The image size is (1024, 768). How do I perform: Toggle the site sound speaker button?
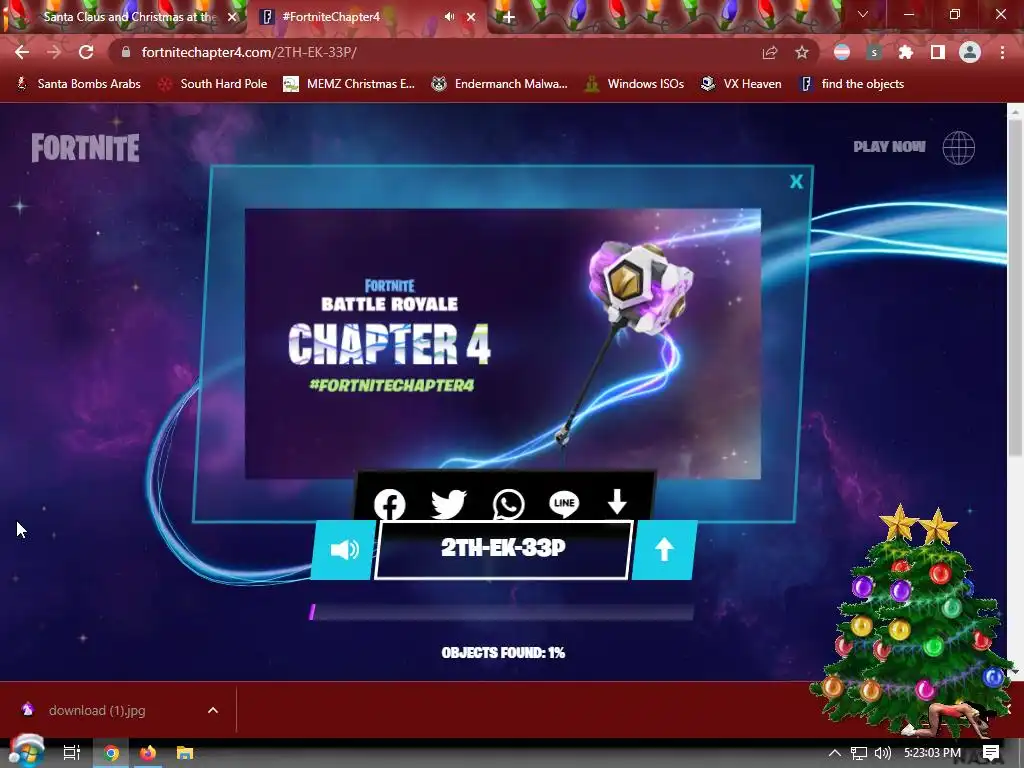point(344,550)
